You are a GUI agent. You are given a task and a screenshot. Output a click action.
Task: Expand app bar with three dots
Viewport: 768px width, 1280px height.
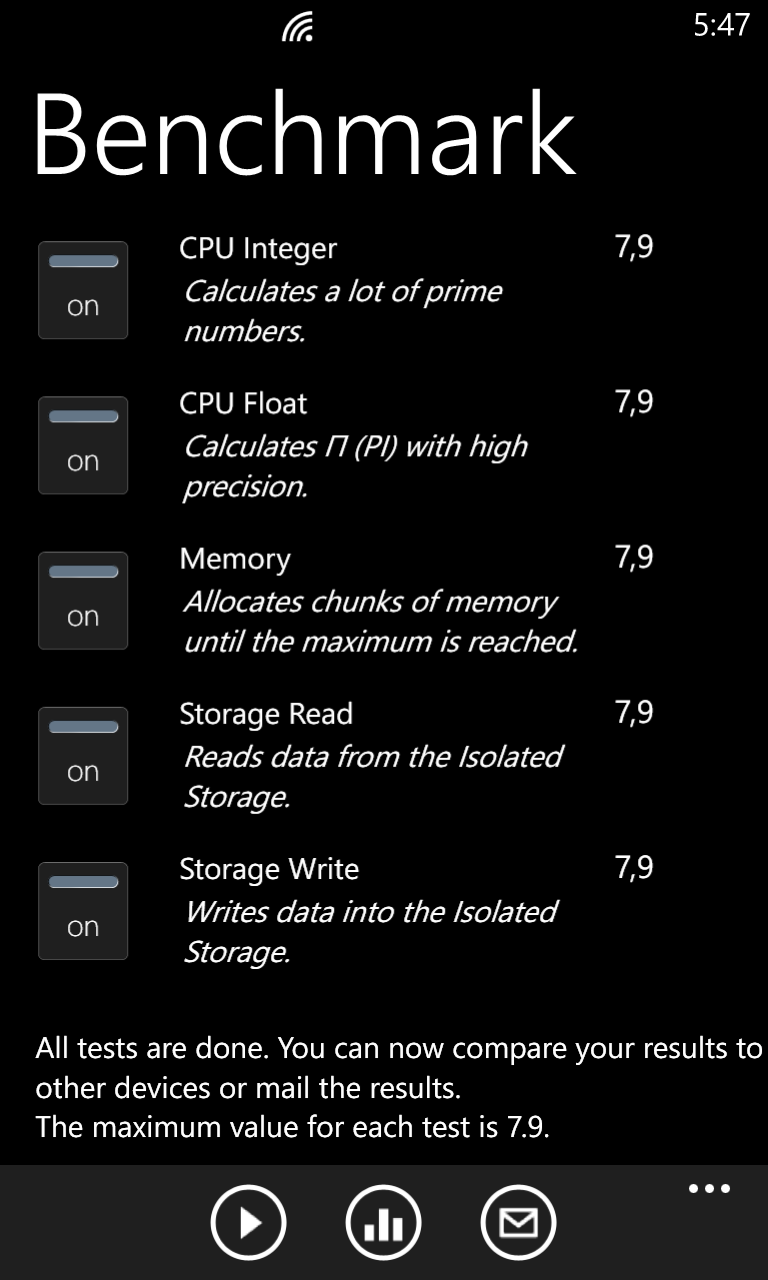point(710,1189)
